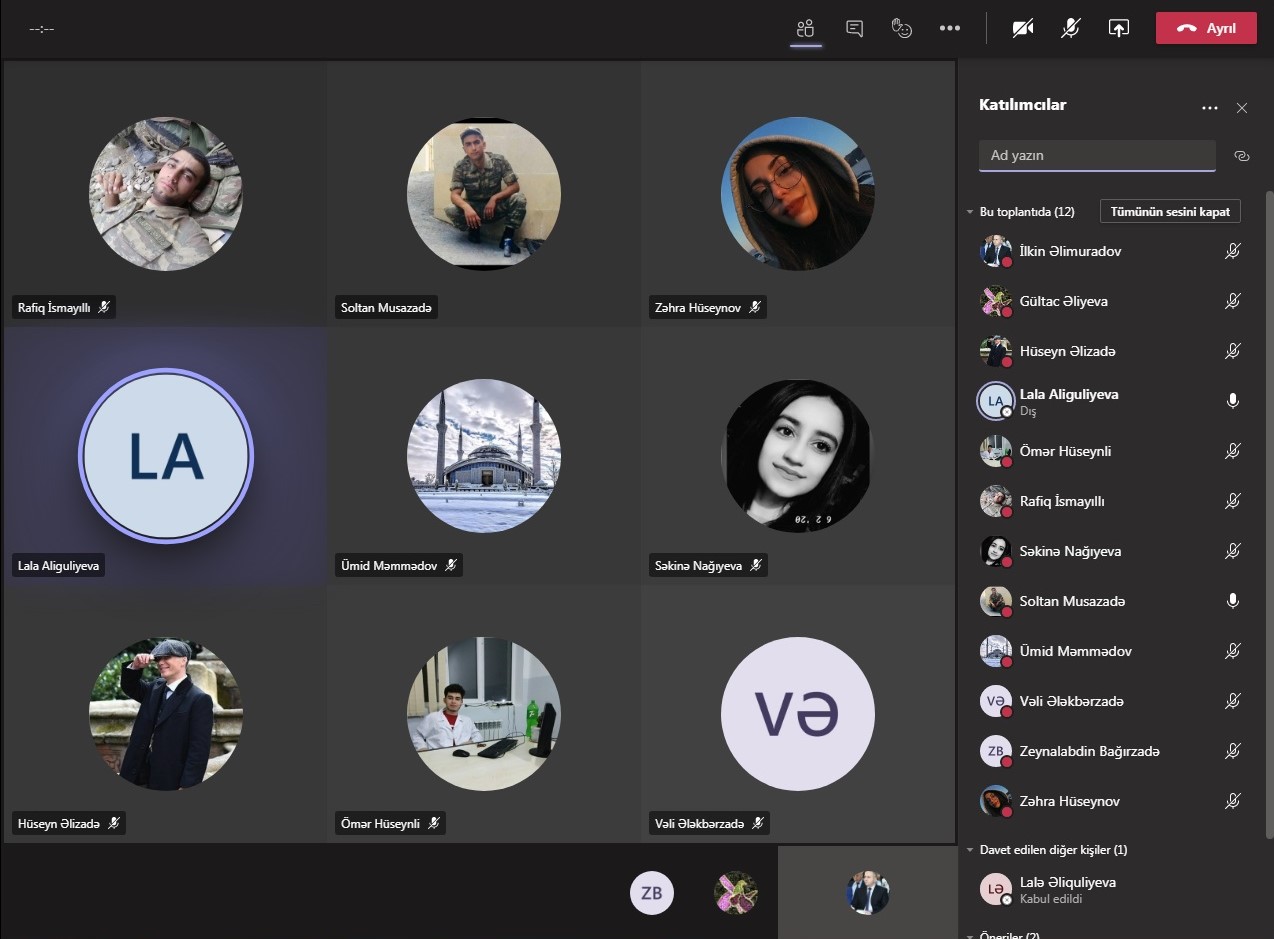Select Səkinə Nağıyeva in participant list
Viewport: 1274px width, 939px height.
tap(1070, 551)
